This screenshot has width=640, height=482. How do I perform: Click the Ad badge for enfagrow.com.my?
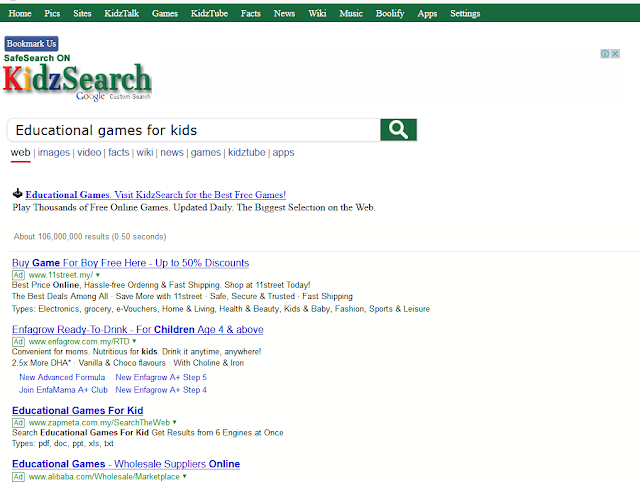tap(18, 342)
